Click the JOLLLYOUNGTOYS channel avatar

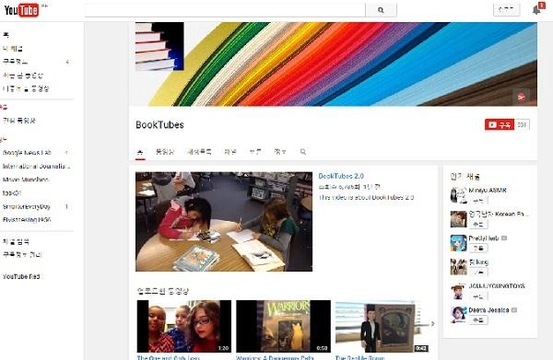(x=458, y=291)
